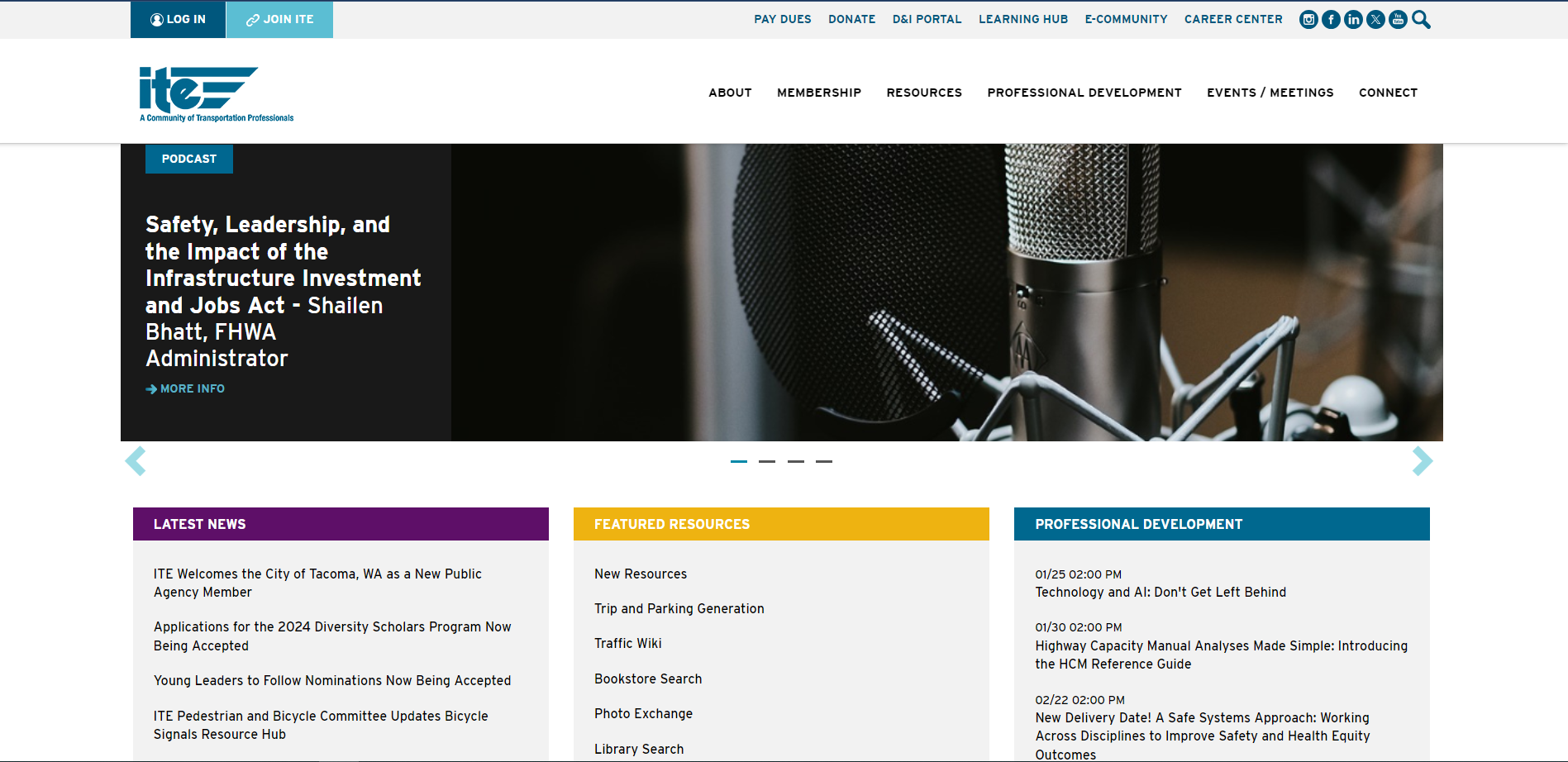
Task: Open the New Resources link
Action: coord(641,574)
